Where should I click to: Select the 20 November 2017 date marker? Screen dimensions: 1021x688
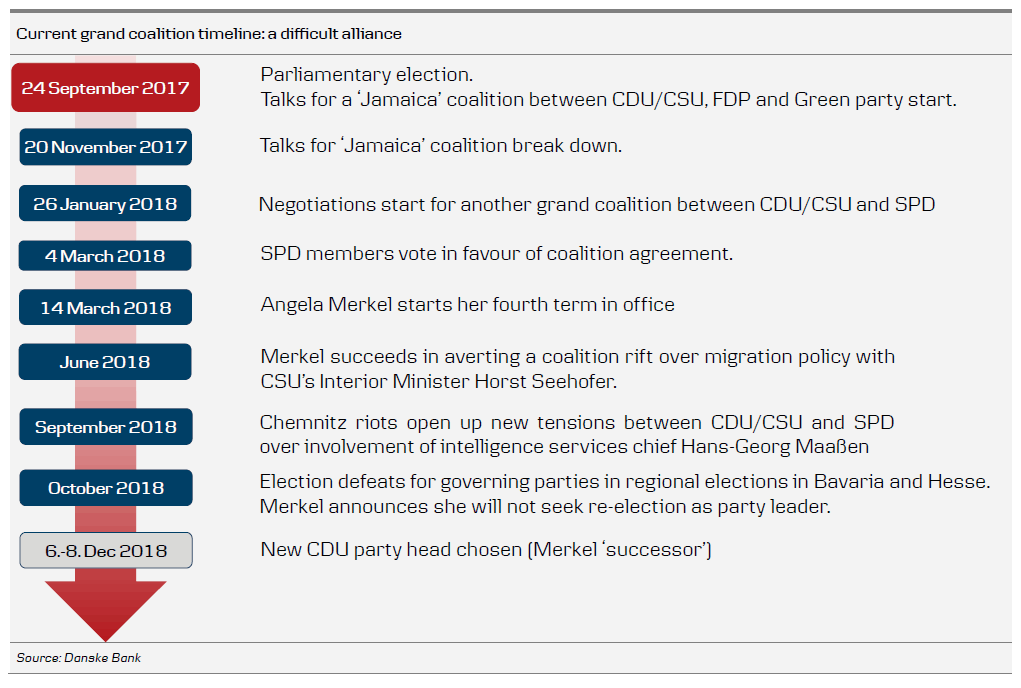[x=105, y=147]
